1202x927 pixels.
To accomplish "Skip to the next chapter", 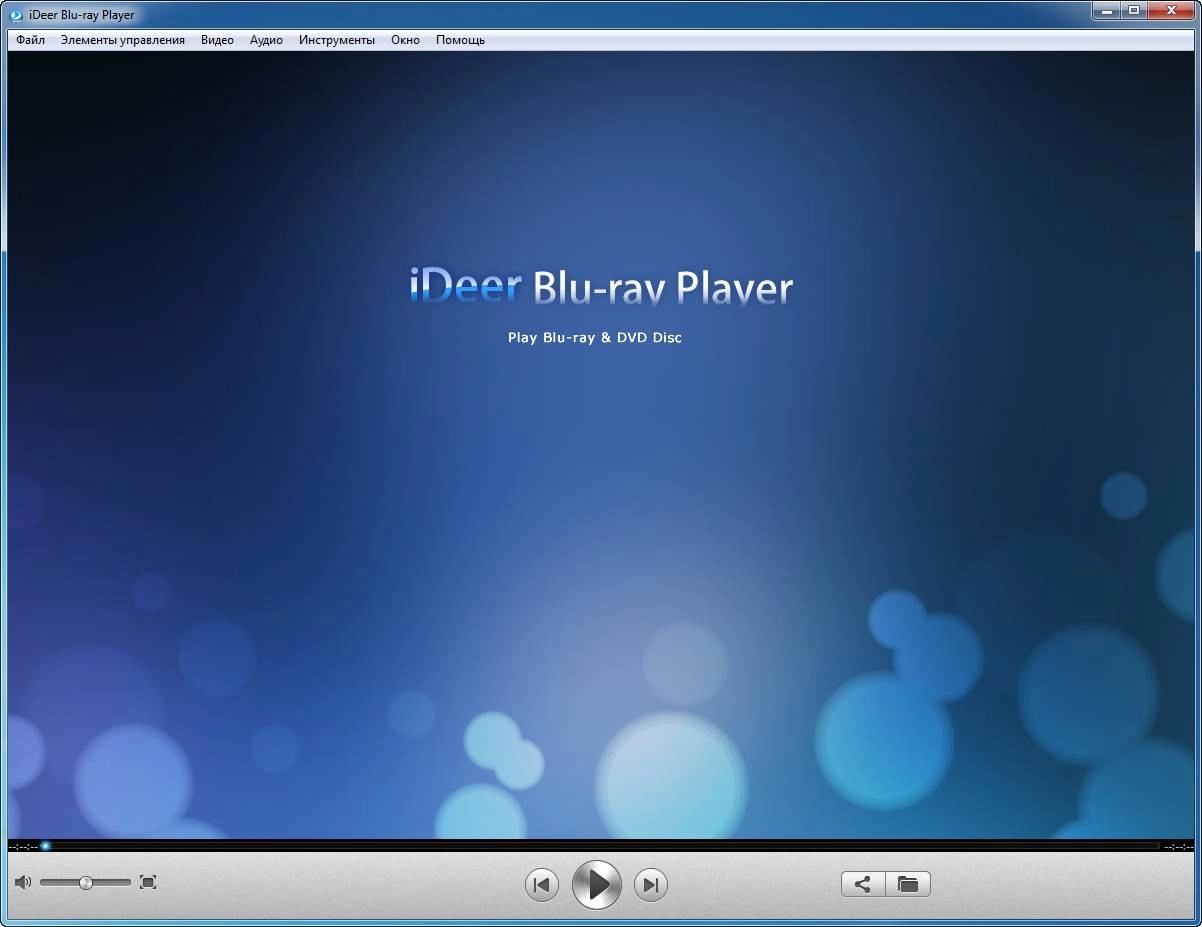I will point(651,884).
